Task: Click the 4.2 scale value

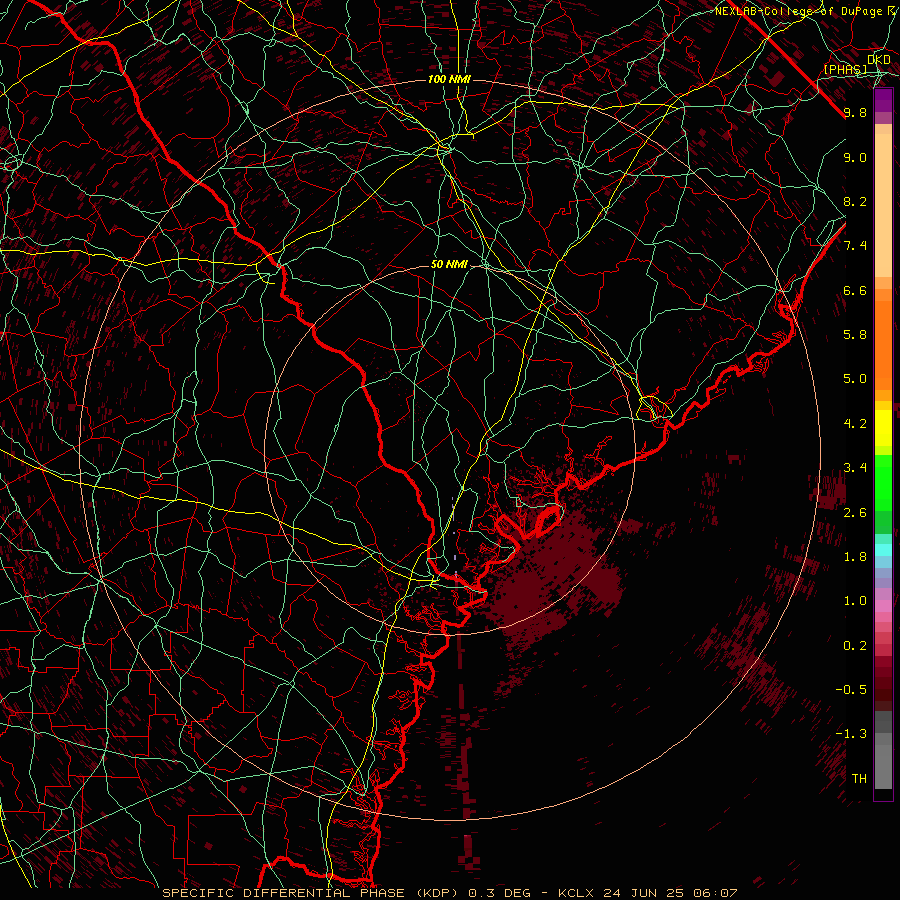Action: coord(855,424)
